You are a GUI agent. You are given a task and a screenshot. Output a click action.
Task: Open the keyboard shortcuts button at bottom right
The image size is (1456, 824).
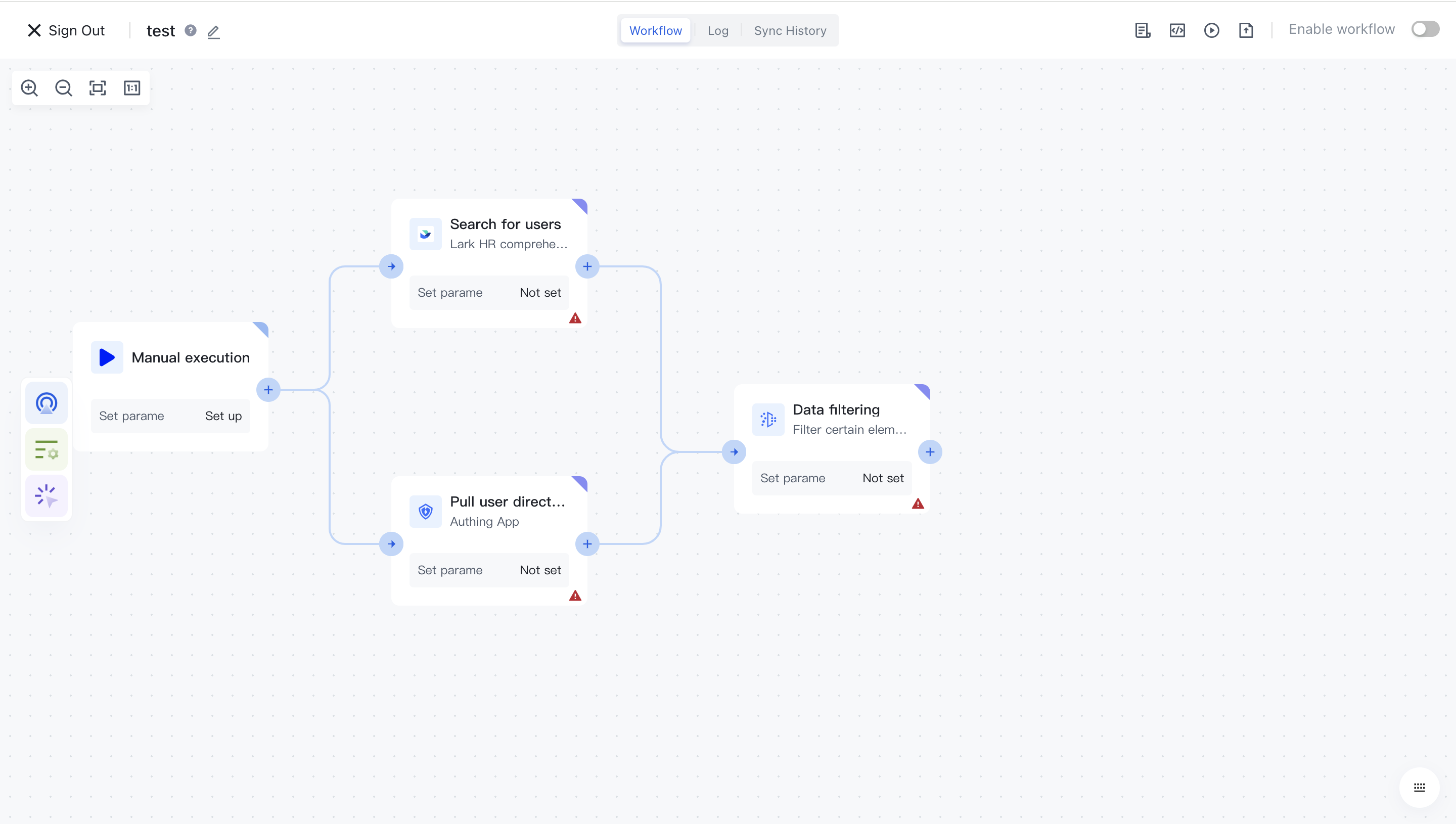pyautogui.click(x=1419, y=787)
